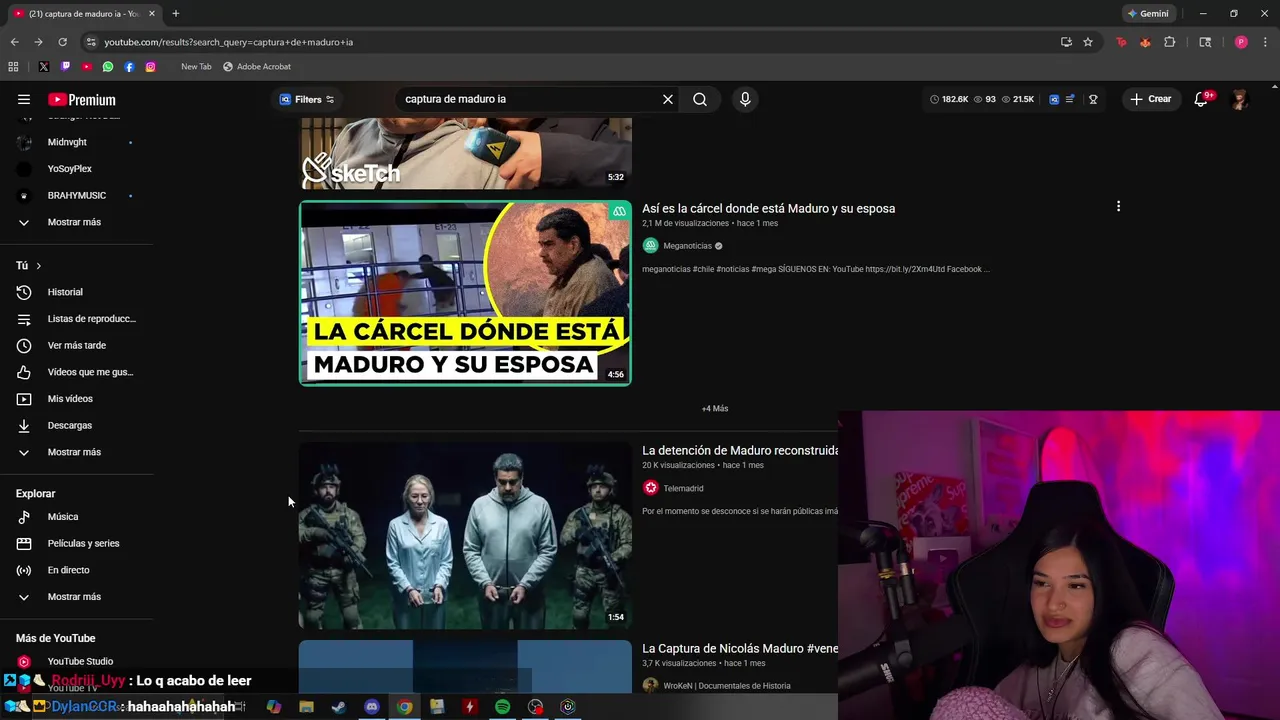Open Chrome extensions puzzle icon

1169,42
